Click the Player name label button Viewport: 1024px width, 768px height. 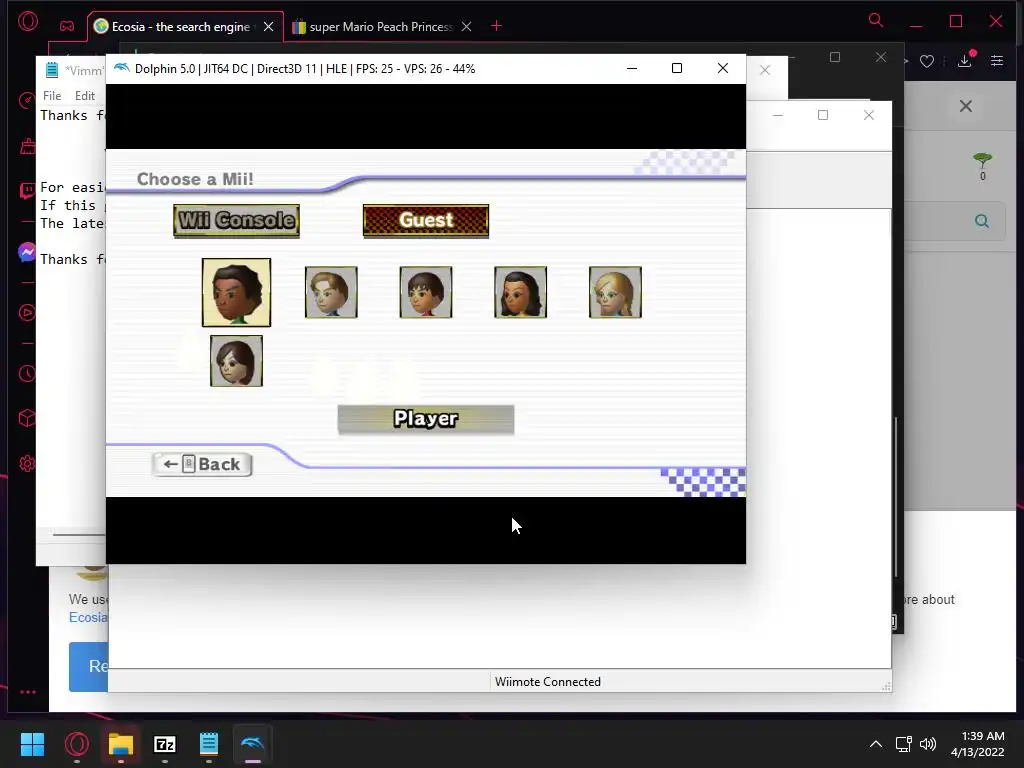426,419
